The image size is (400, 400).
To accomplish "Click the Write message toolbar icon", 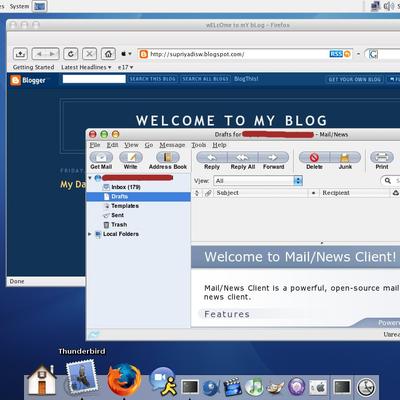I will pos(130,157).
